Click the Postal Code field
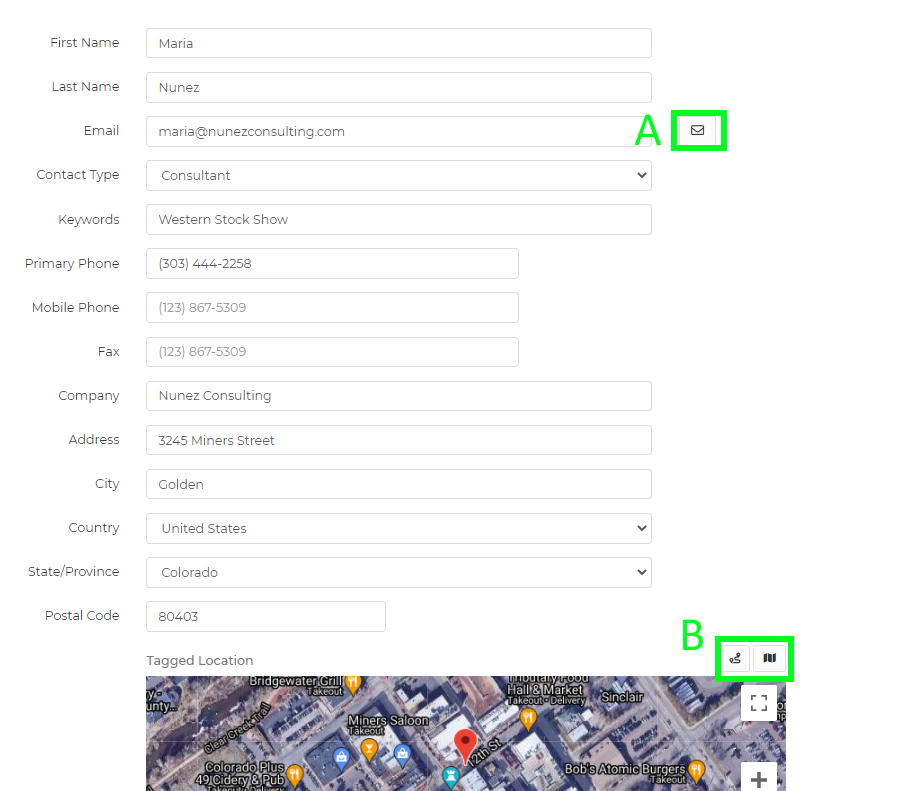The width and height of the screenshot is (909, 791). pos(266,616)
